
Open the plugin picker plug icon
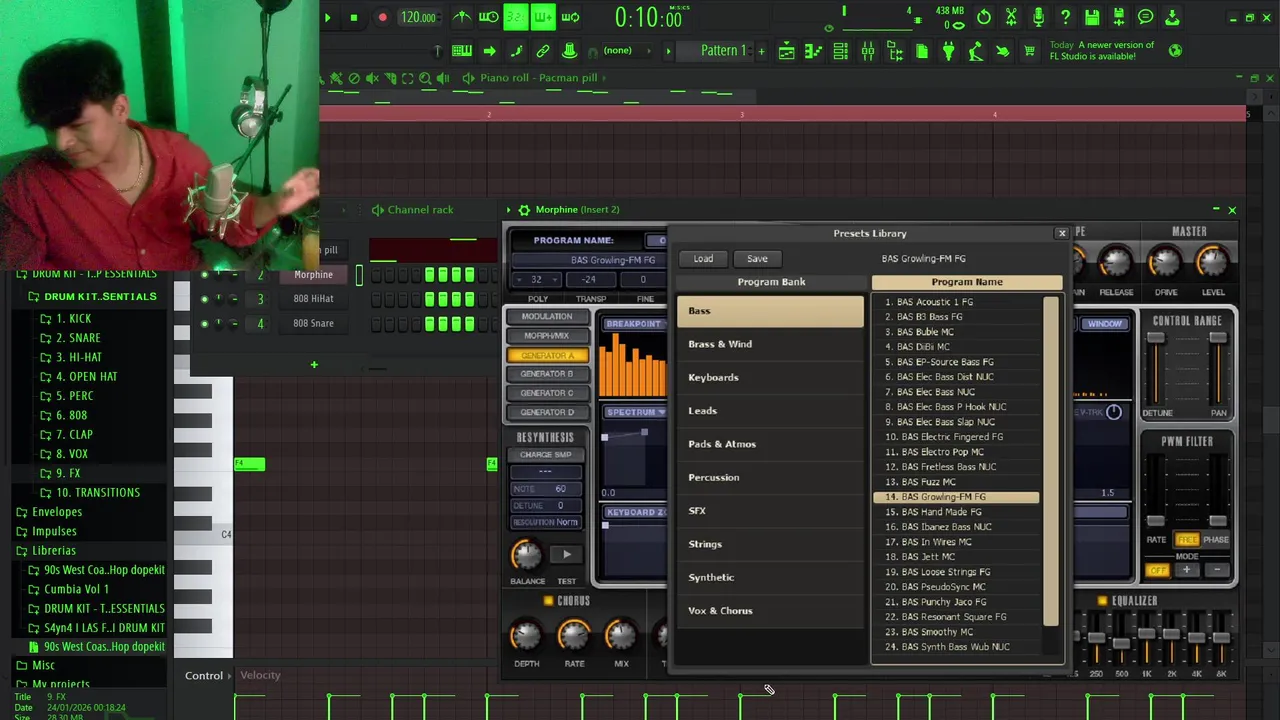point(948,51)
